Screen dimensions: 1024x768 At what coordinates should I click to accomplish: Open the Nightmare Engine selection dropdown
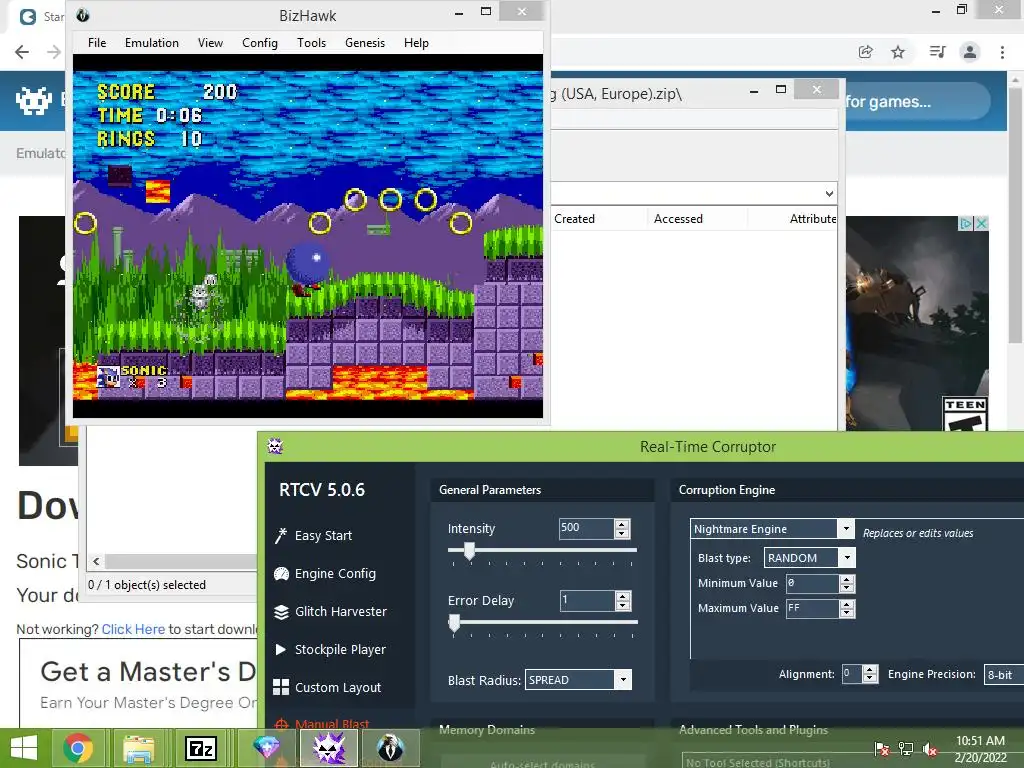(846, 528)
